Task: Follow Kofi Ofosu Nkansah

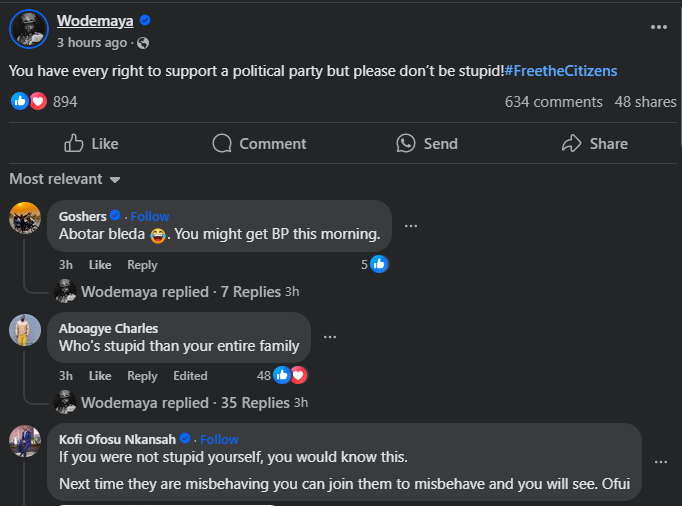Action: click(x=219, y=439)
